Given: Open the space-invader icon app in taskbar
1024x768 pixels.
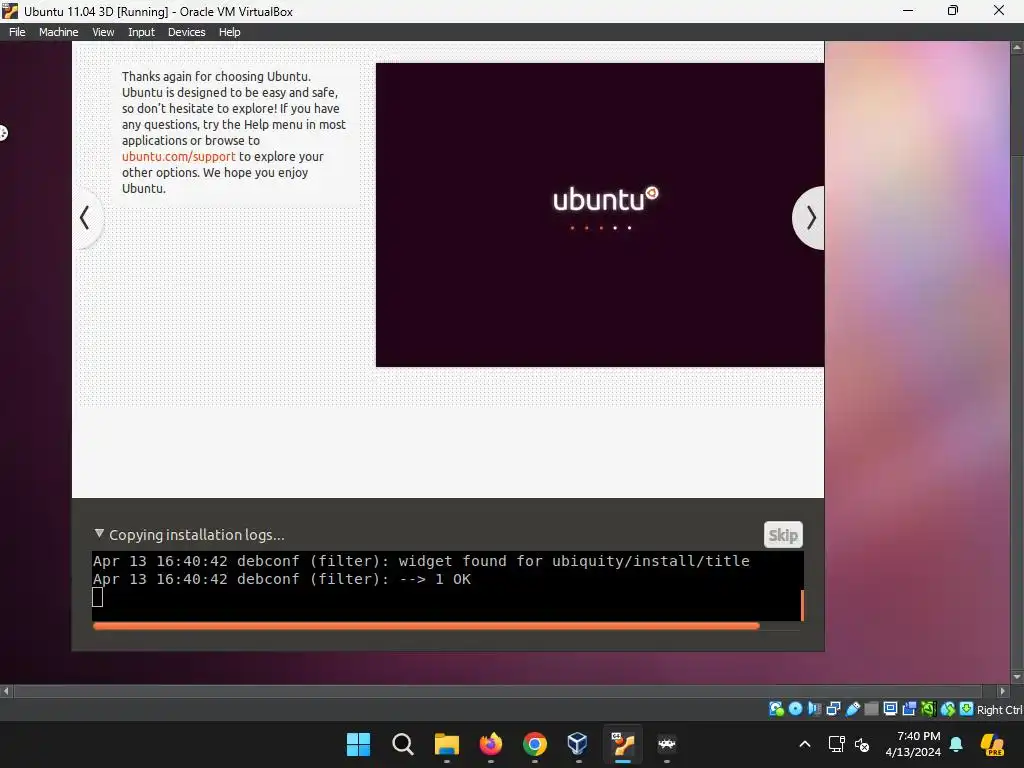Looking at the screenshot, I should click(667, 743).
